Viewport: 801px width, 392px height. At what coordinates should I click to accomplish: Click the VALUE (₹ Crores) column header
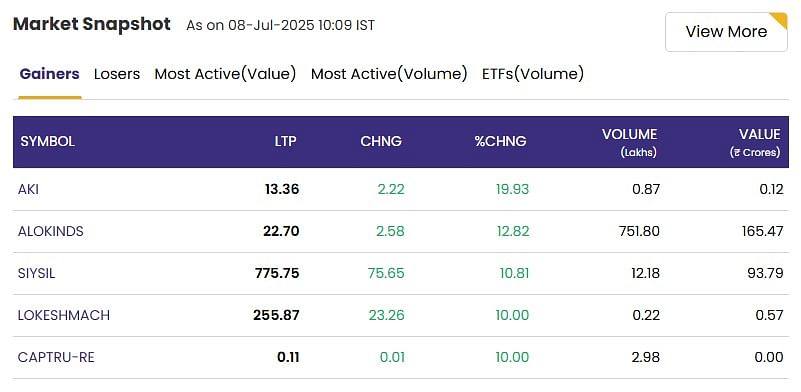click(x=755, y=142)
